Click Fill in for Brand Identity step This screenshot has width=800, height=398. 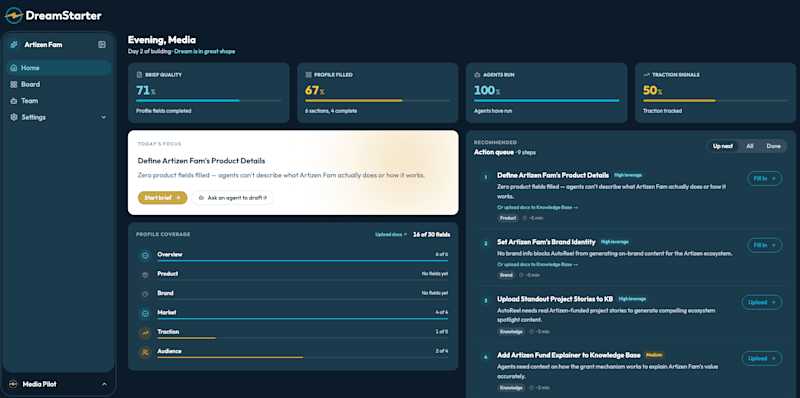765,245
